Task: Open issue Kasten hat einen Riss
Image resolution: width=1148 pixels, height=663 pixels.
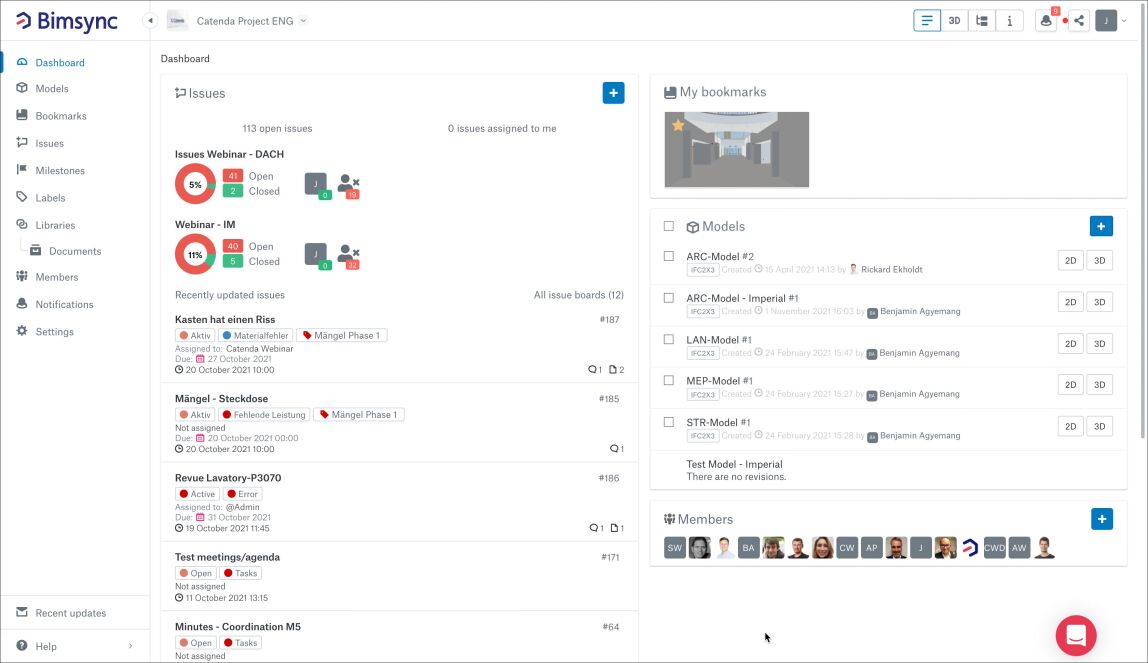Action: click(x=225, y=320)
